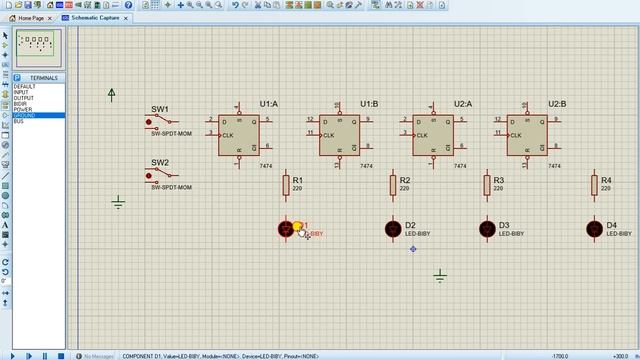Select resistor R4 on the schematic
Screen dimensions: 640x360
[x=594, y=185]
